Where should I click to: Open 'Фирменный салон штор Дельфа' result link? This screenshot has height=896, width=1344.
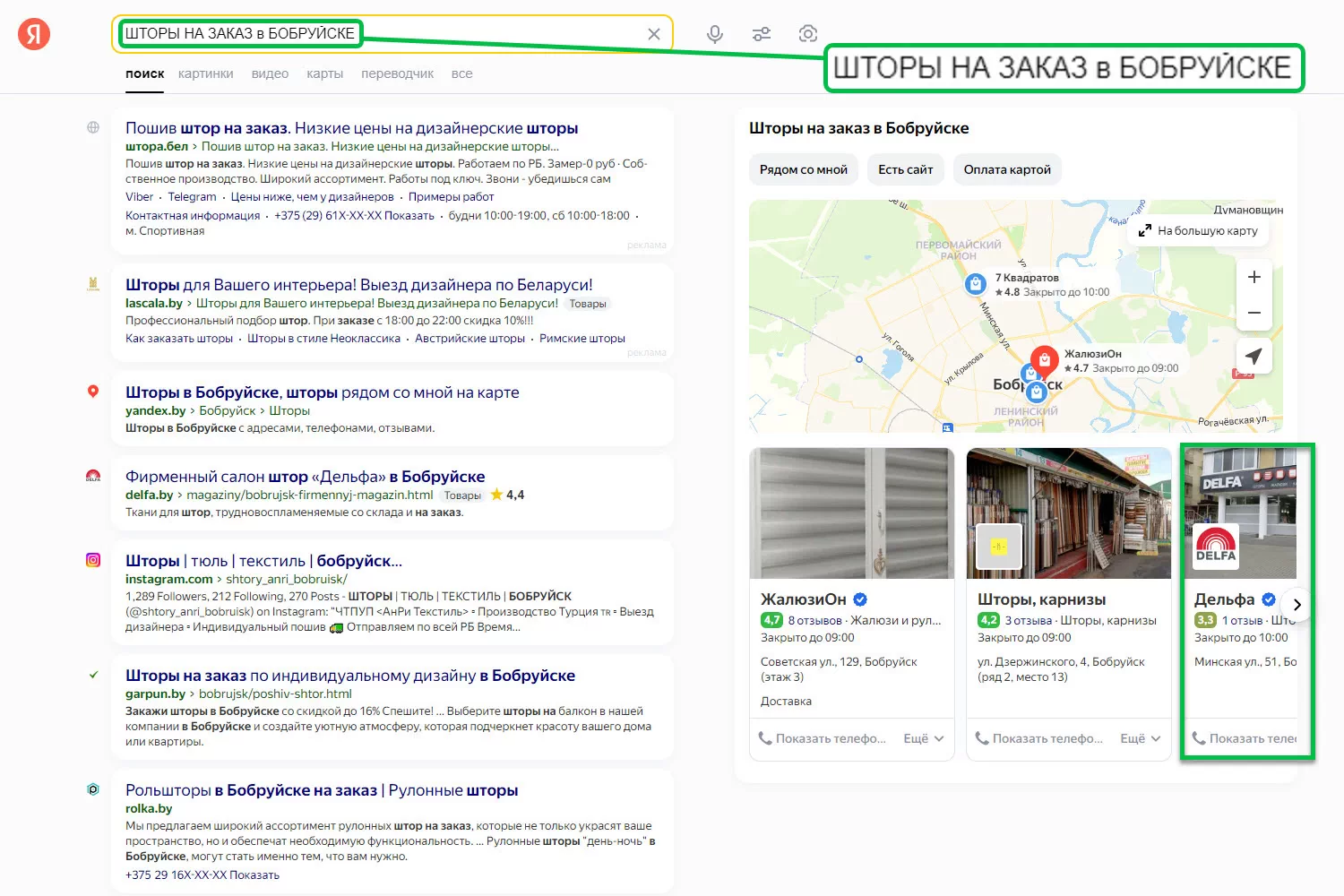point(305,477)
